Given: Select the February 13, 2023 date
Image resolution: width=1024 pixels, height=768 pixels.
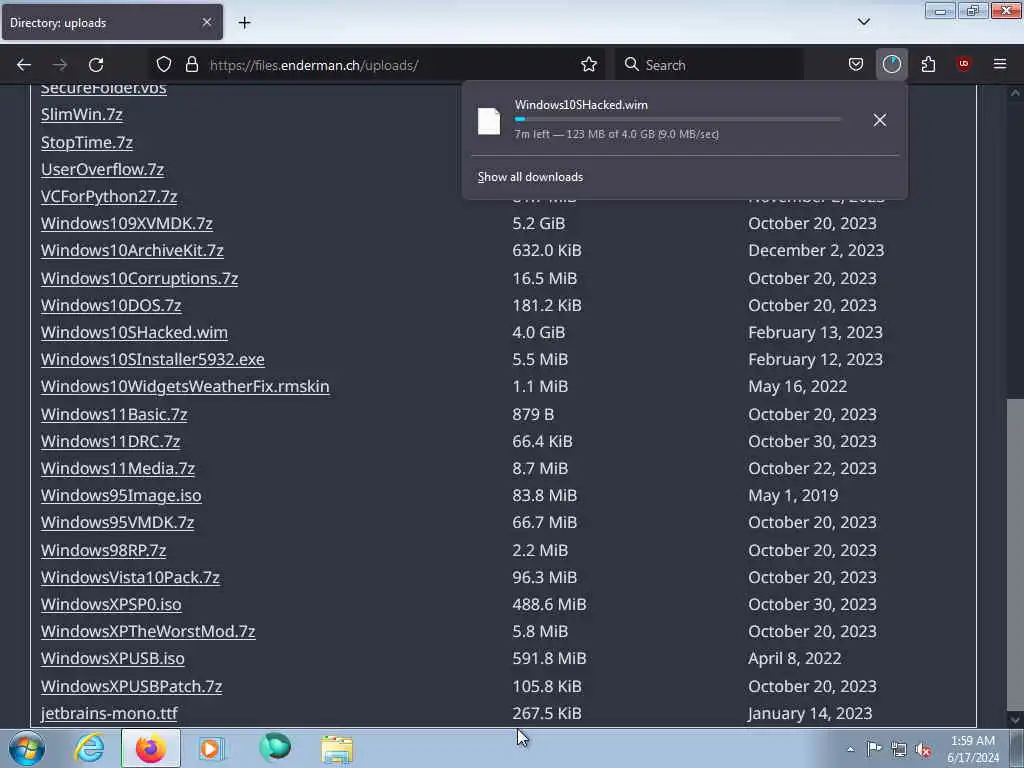Looking at the screenshot, I should point(815,332).
